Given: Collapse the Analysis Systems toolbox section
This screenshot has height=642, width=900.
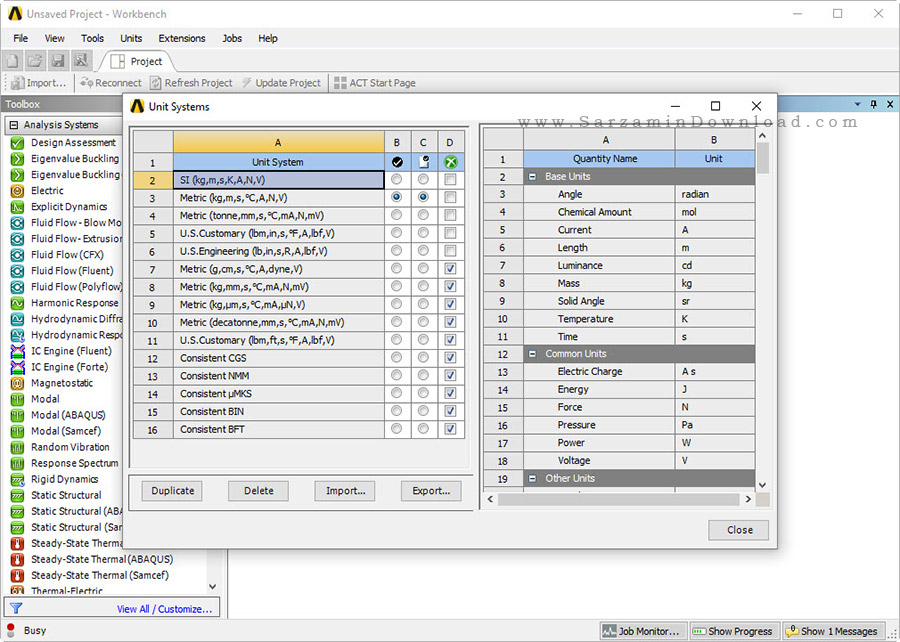Looking at the screenshot, I should coord(14,125).
